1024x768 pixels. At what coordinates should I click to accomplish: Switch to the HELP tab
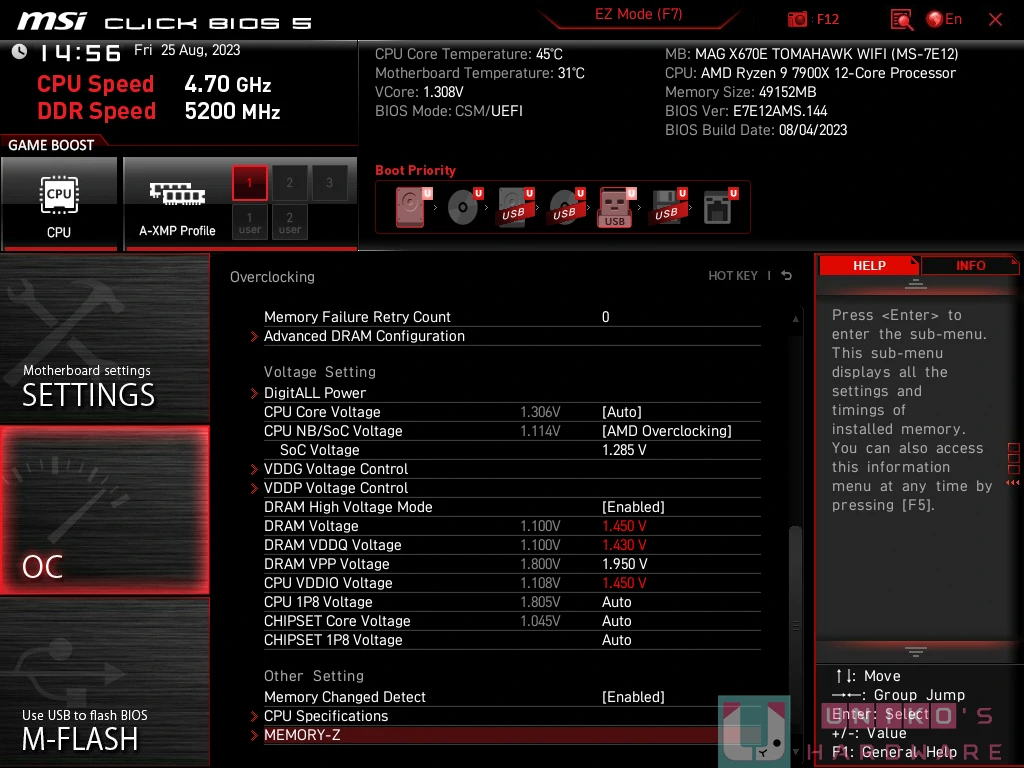[869, 266]
